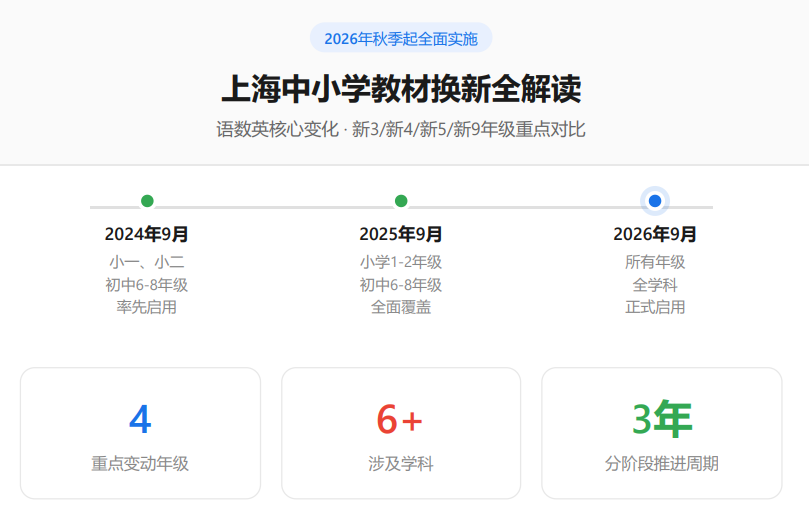Screen dimensions: 809x510
Task: Open the 分阶段推进周期 stat card
Action: click(662, 433)
